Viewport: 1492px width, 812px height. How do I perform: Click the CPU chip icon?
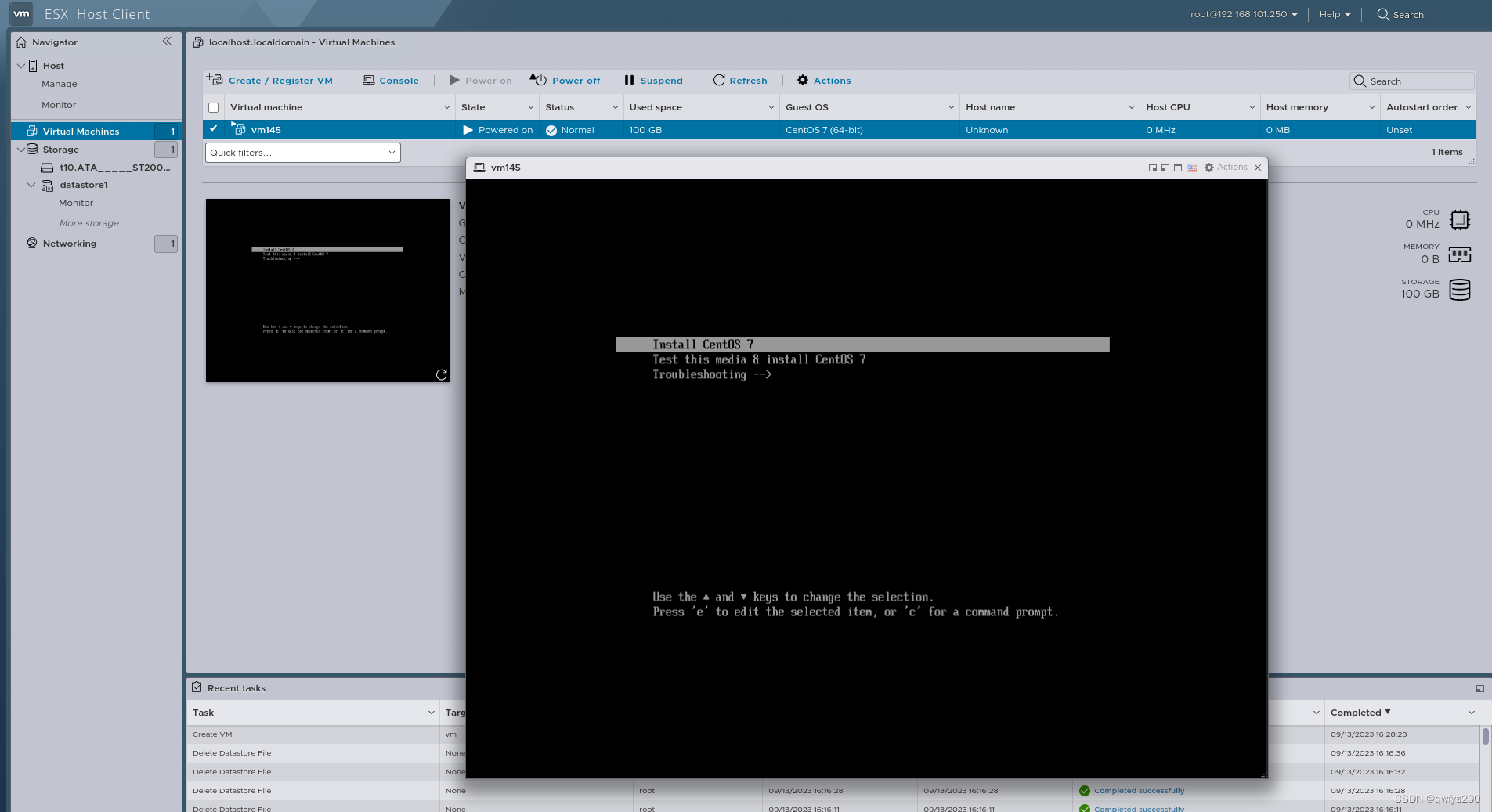click(1460, 220)
